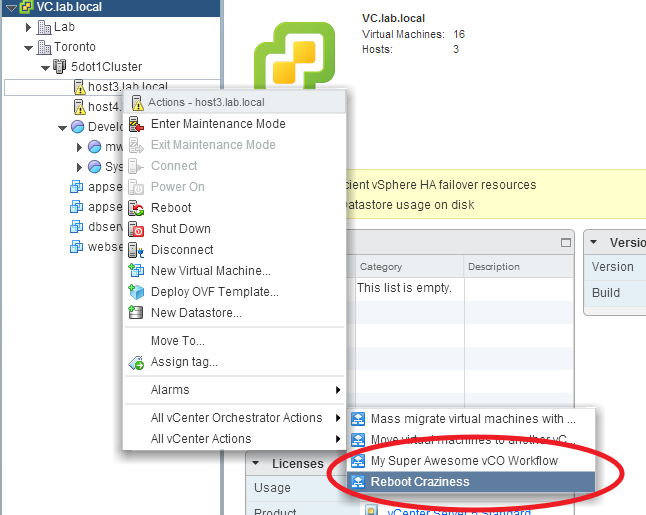
Task: Select the Toronto datacenter label
Action: click(x=75, y=47)
